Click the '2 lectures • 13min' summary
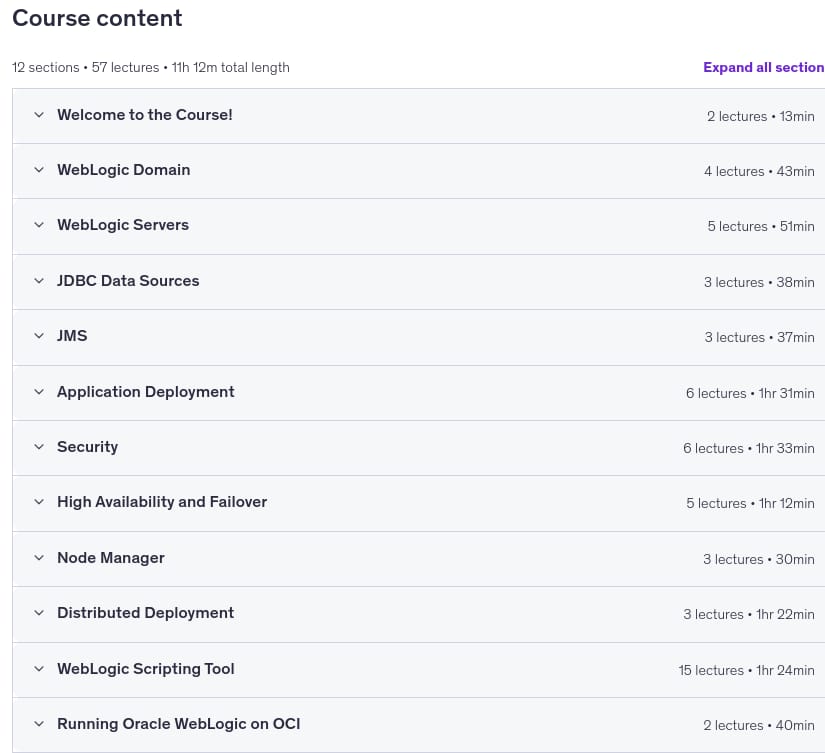The height and width of the screenshot is (753, 825). [760, 116]
